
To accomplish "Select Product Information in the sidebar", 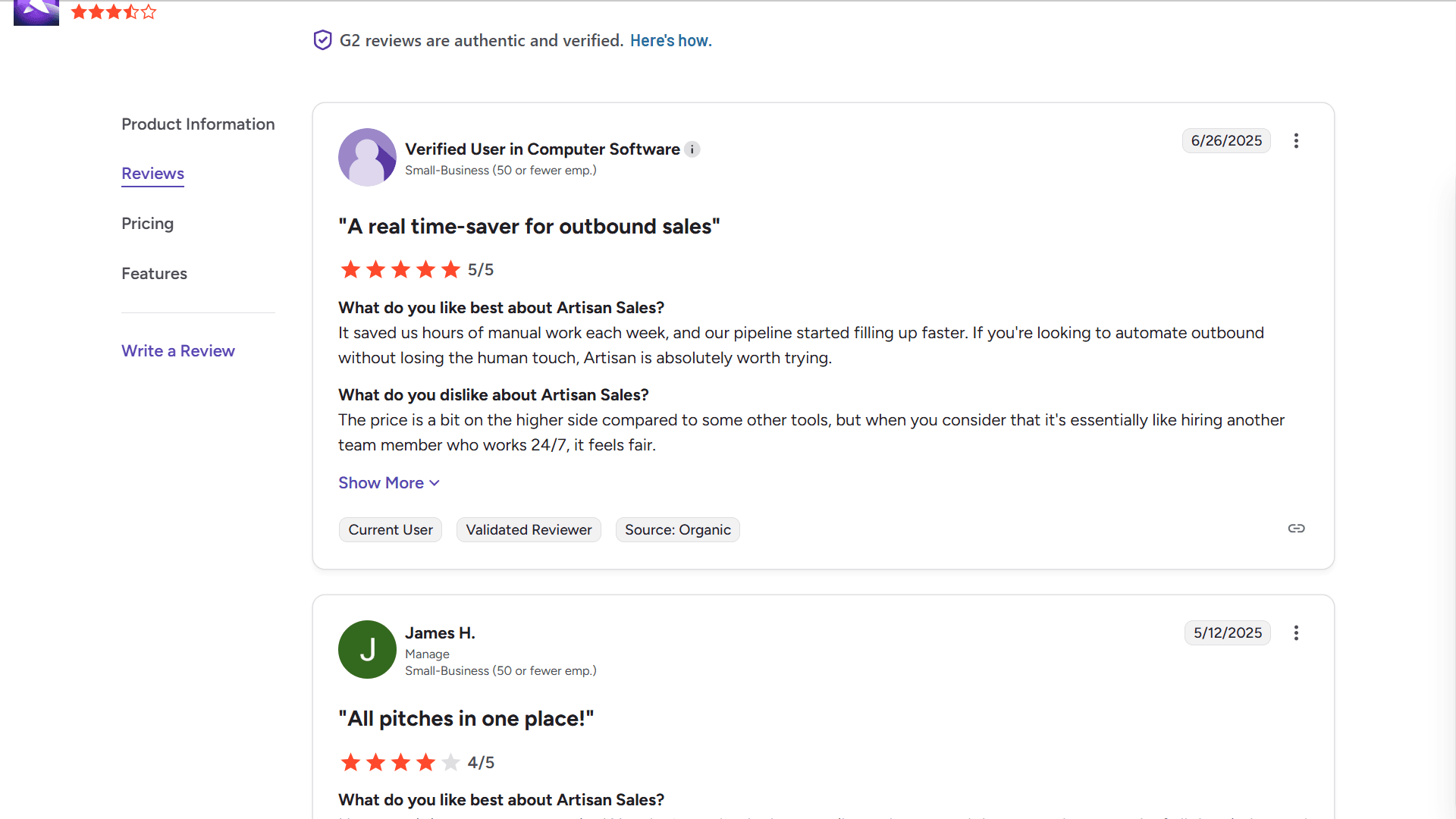I will tap(198, 124).
